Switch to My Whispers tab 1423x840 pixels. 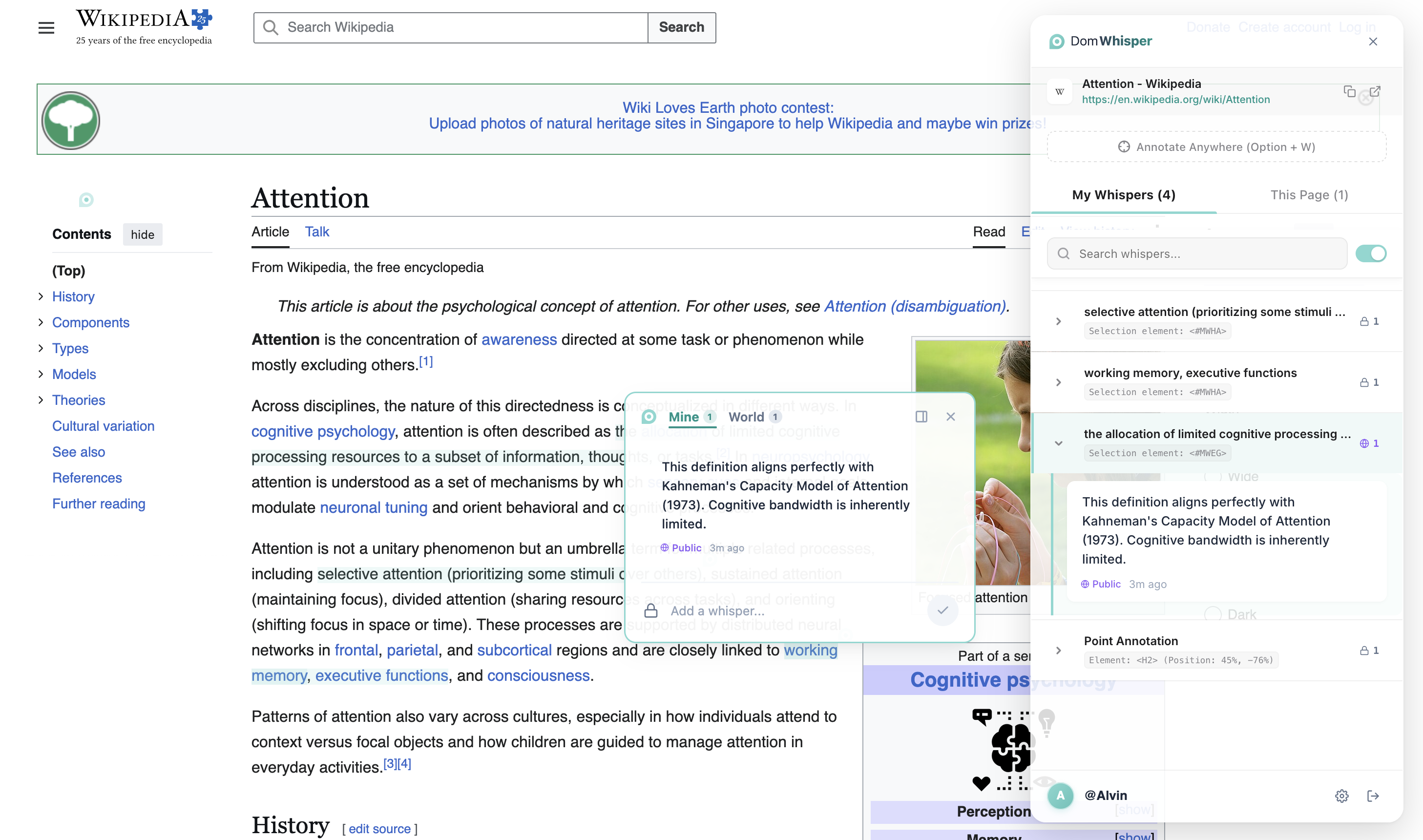pyautogui.click(x=1123, y=195)
